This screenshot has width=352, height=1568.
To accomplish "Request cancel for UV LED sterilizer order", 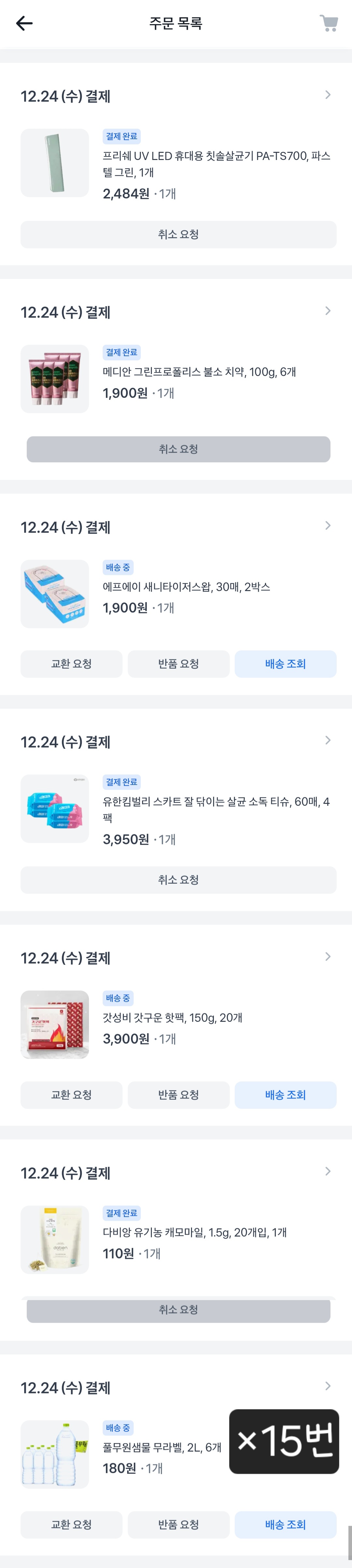I will 178,234.
